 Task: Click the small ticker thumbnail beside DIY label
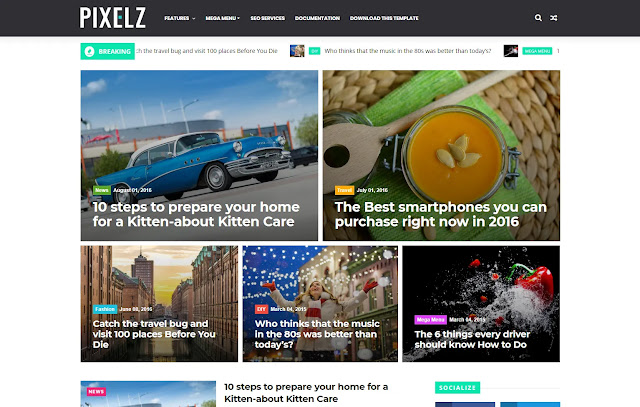pyautogui.click(x=297, y=51)
